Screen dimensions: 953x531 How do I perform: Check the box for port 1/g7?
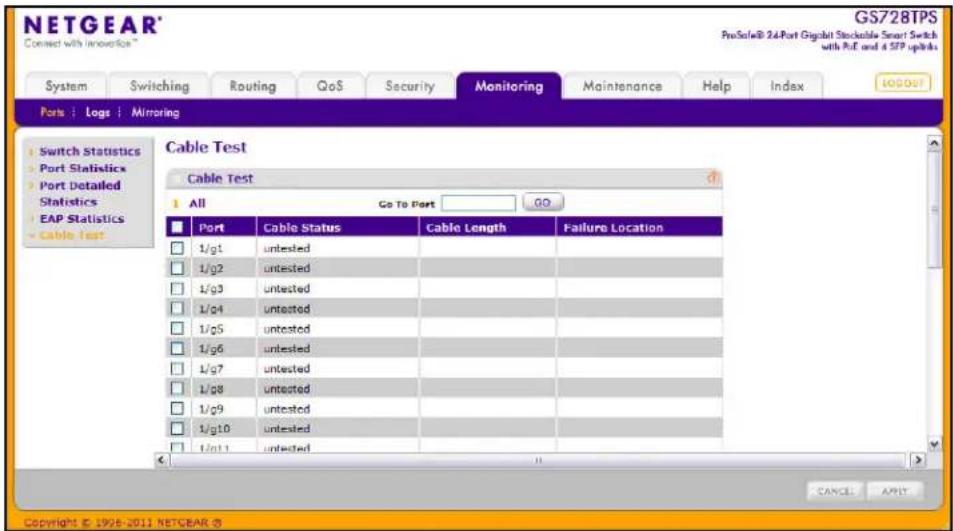pos(177,369)
